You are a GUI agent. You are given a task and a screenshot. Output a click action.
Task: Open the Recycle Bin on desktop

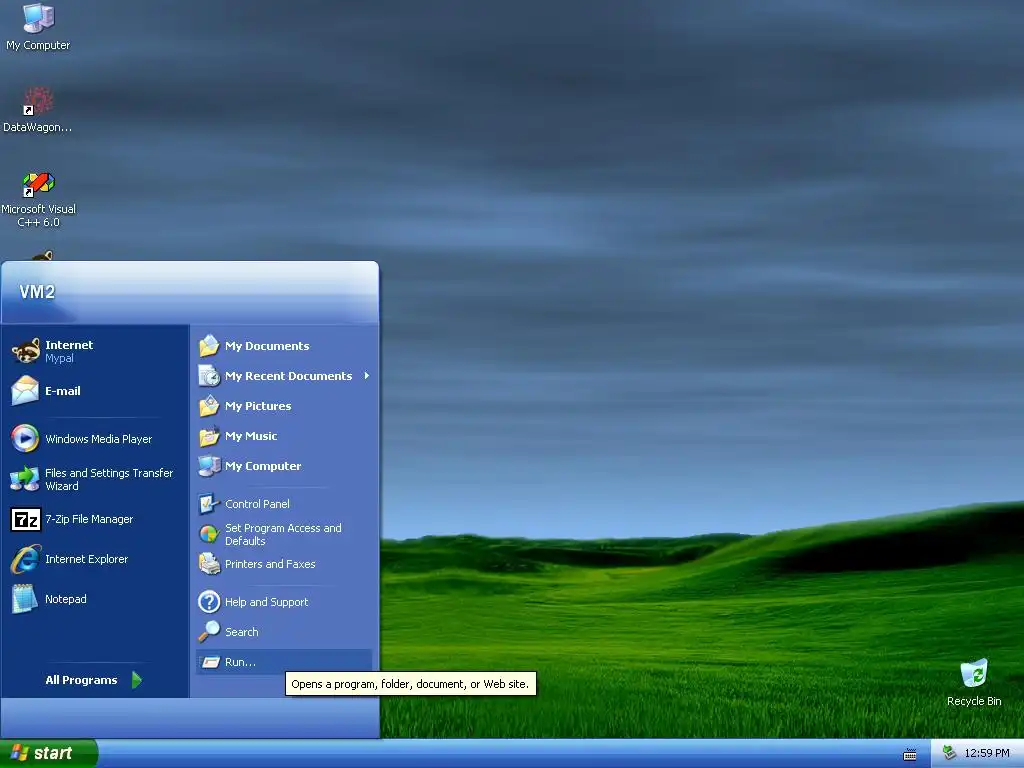(974, 682)
